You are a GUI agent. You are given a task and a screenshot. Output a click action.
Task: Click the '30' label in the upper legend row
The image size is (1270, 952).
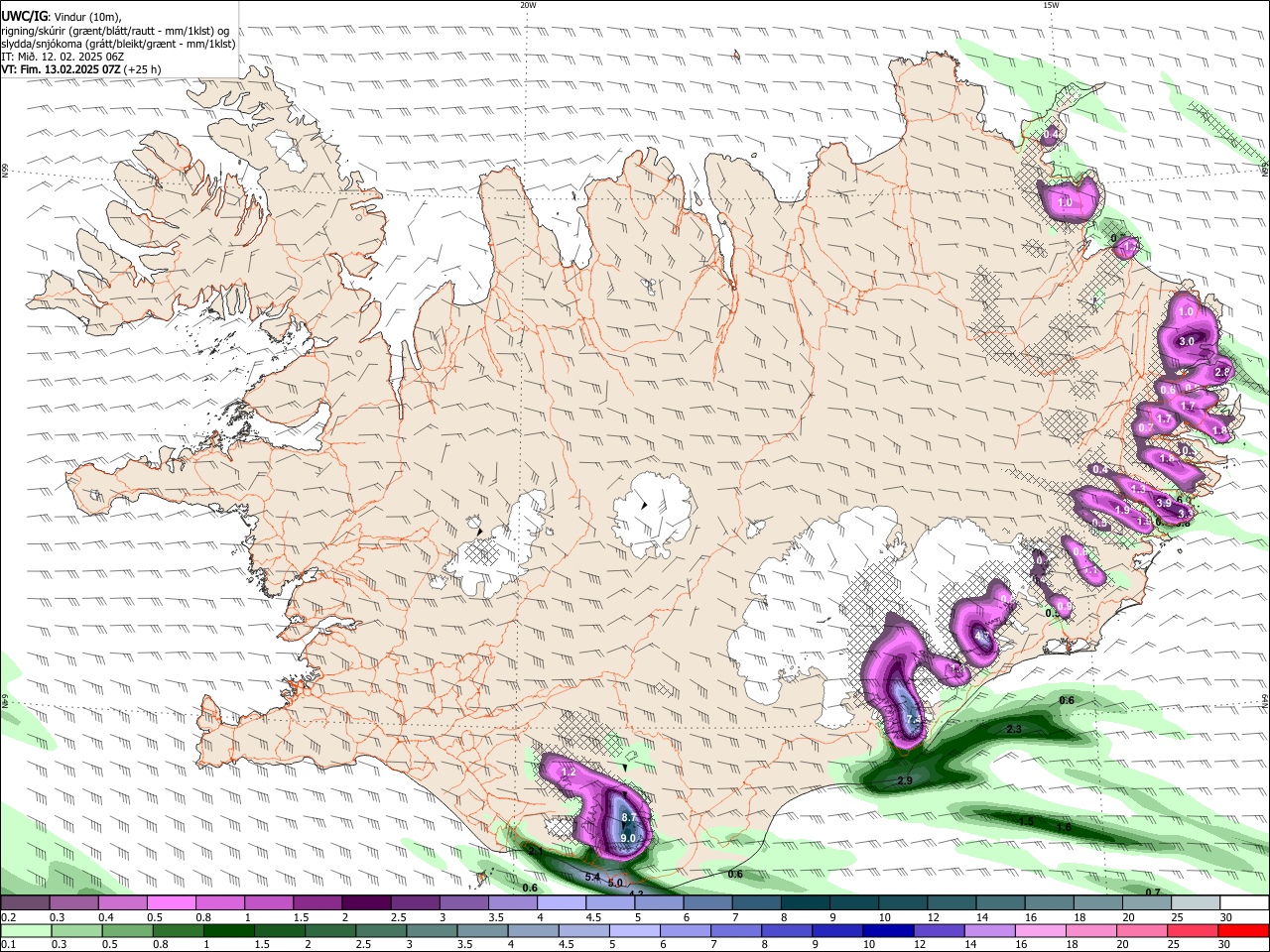coord(1225,918)
